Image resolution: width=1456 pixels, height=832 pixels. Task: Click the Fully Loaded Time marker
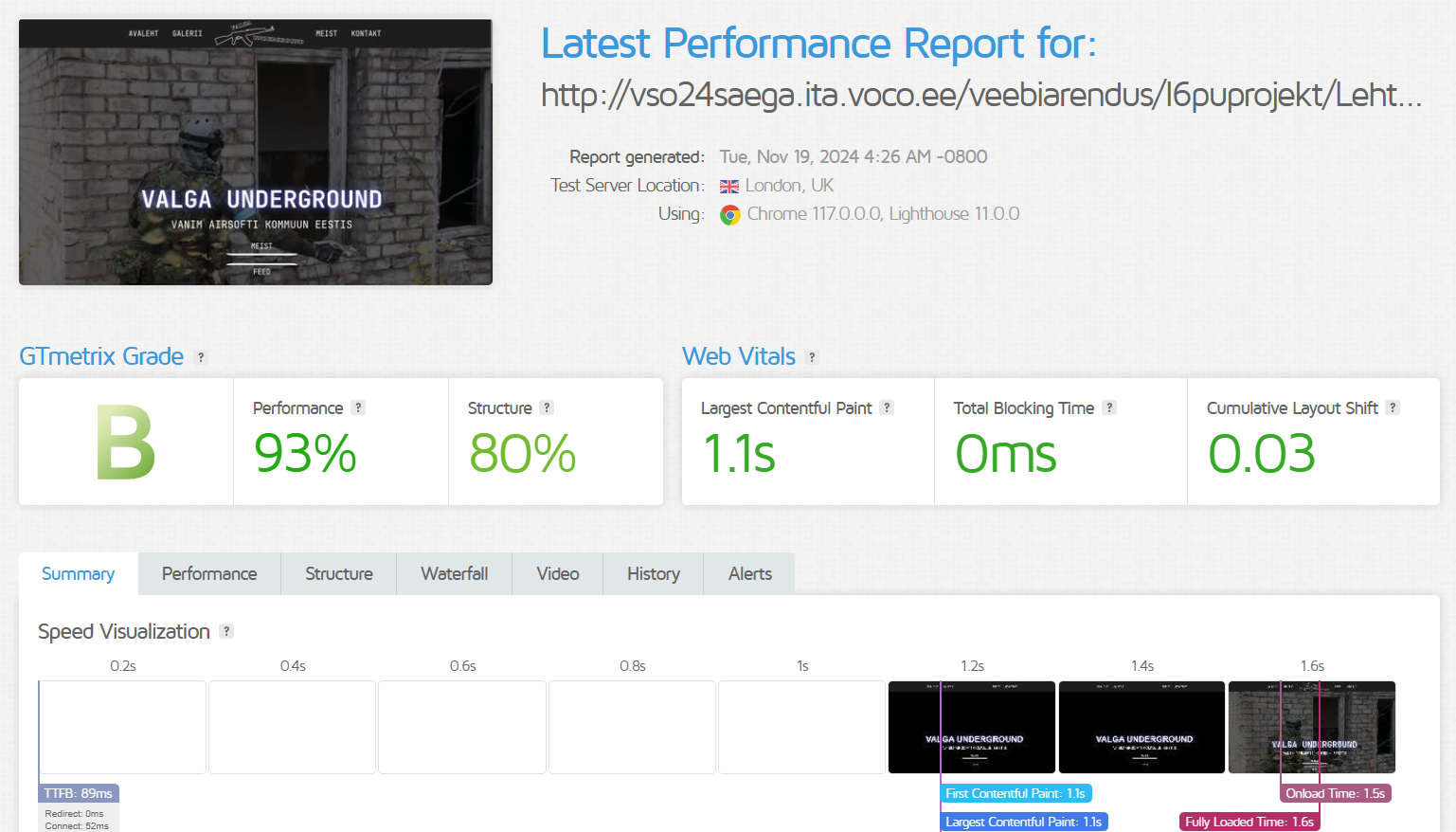click(x=1249, y=822)
